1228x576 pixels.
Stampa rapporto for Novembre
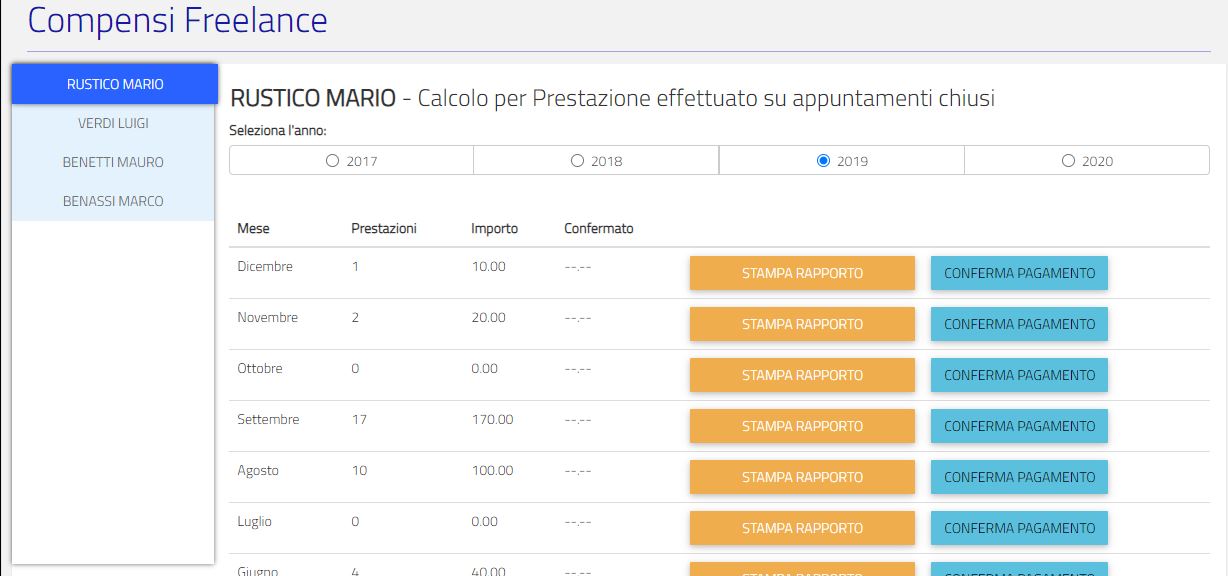click(801, 323)
